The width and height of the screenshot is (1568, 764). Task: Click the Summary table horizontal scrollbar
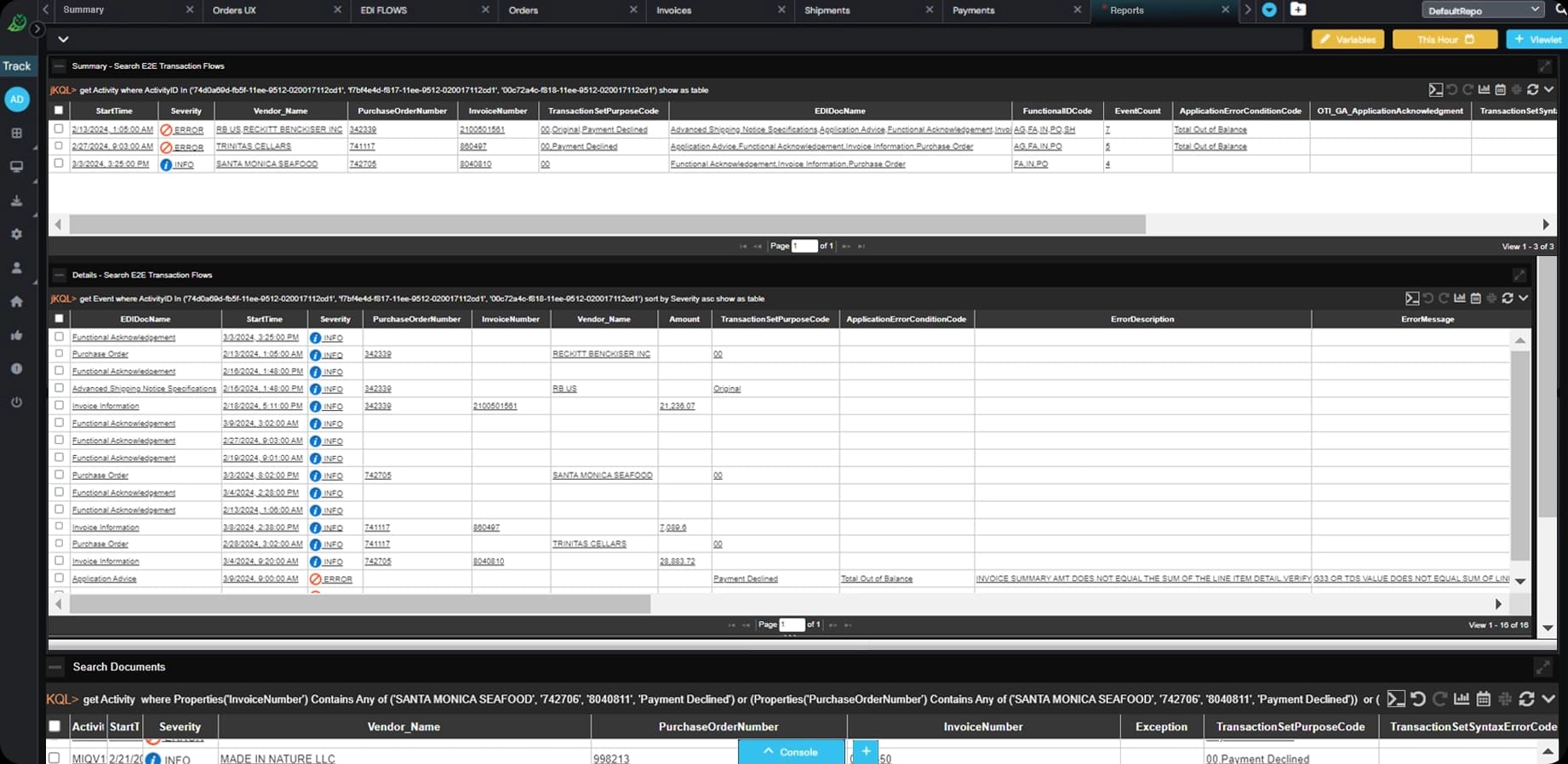click(x=607, y=224)
